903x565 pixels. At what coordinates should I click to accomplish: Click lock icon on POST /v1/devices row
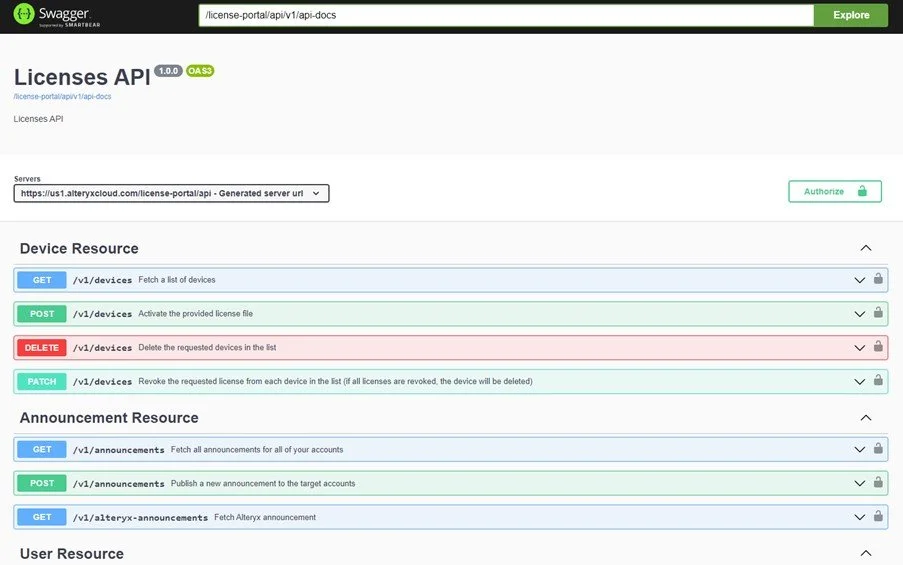click(x=878, y=313)
